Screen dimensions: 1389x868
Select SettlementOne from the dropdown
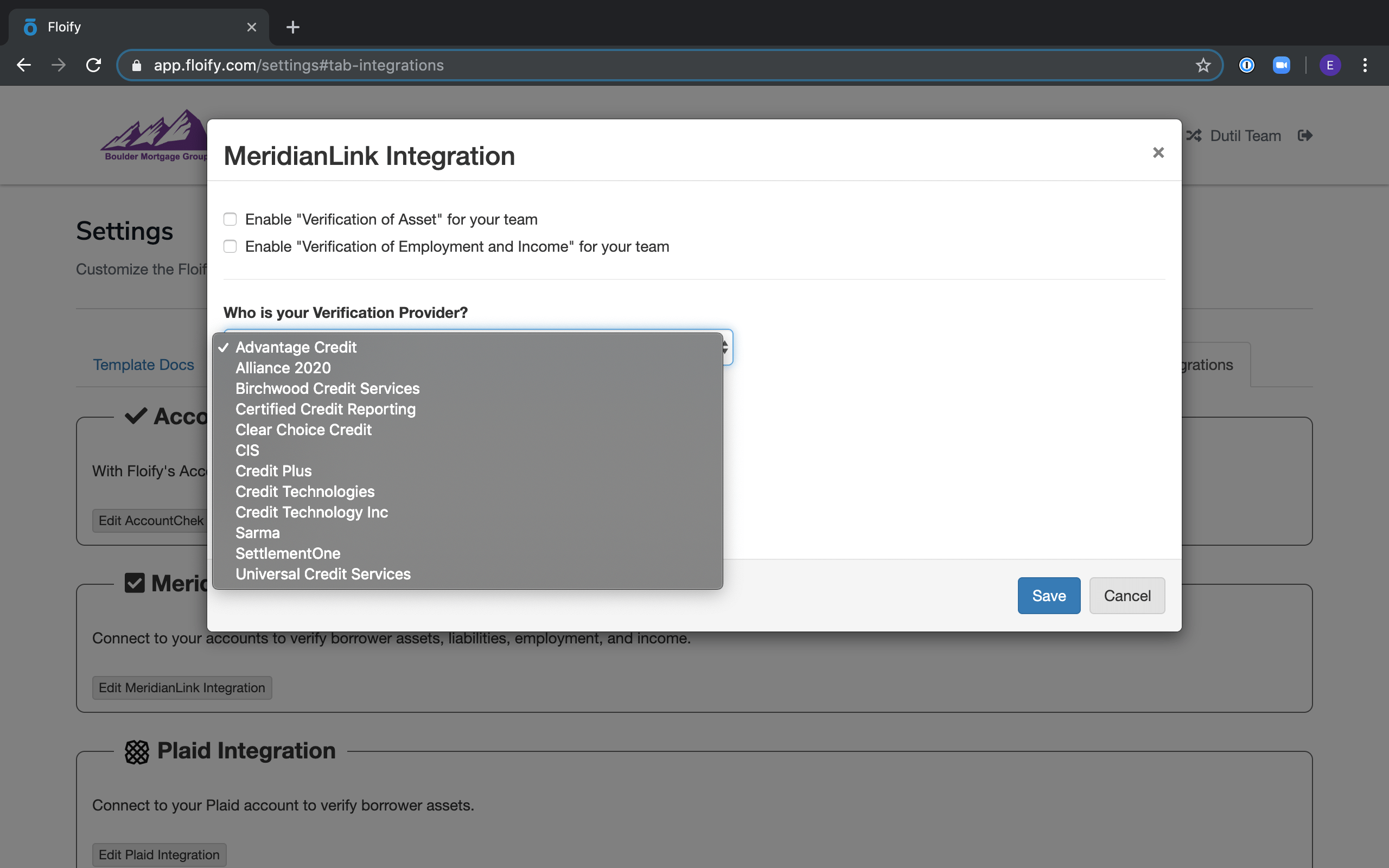pos(288,553)
